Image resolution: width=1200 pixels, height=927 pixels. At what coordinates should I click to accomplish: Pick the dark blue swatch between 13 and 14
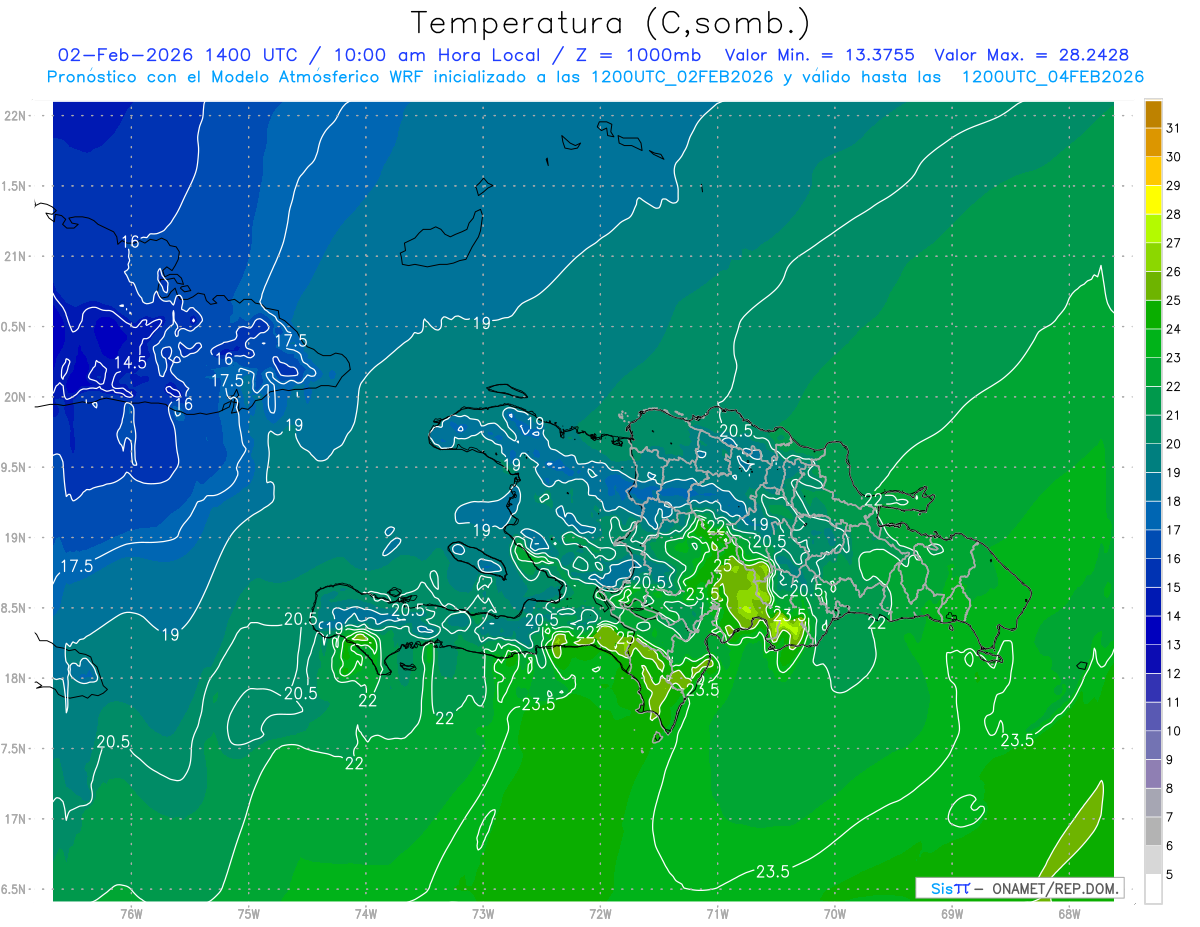pos(1153,631)
